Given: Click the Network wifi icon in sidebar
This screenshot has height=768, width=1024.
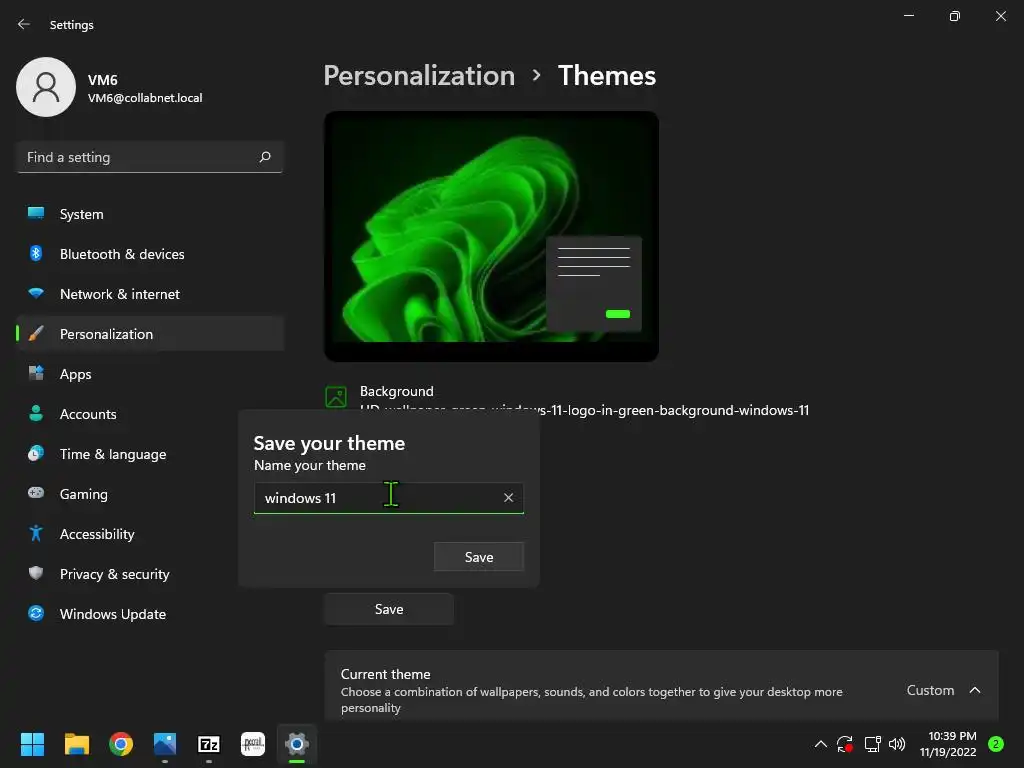Looking at the screenshot, I should [36, 293].
